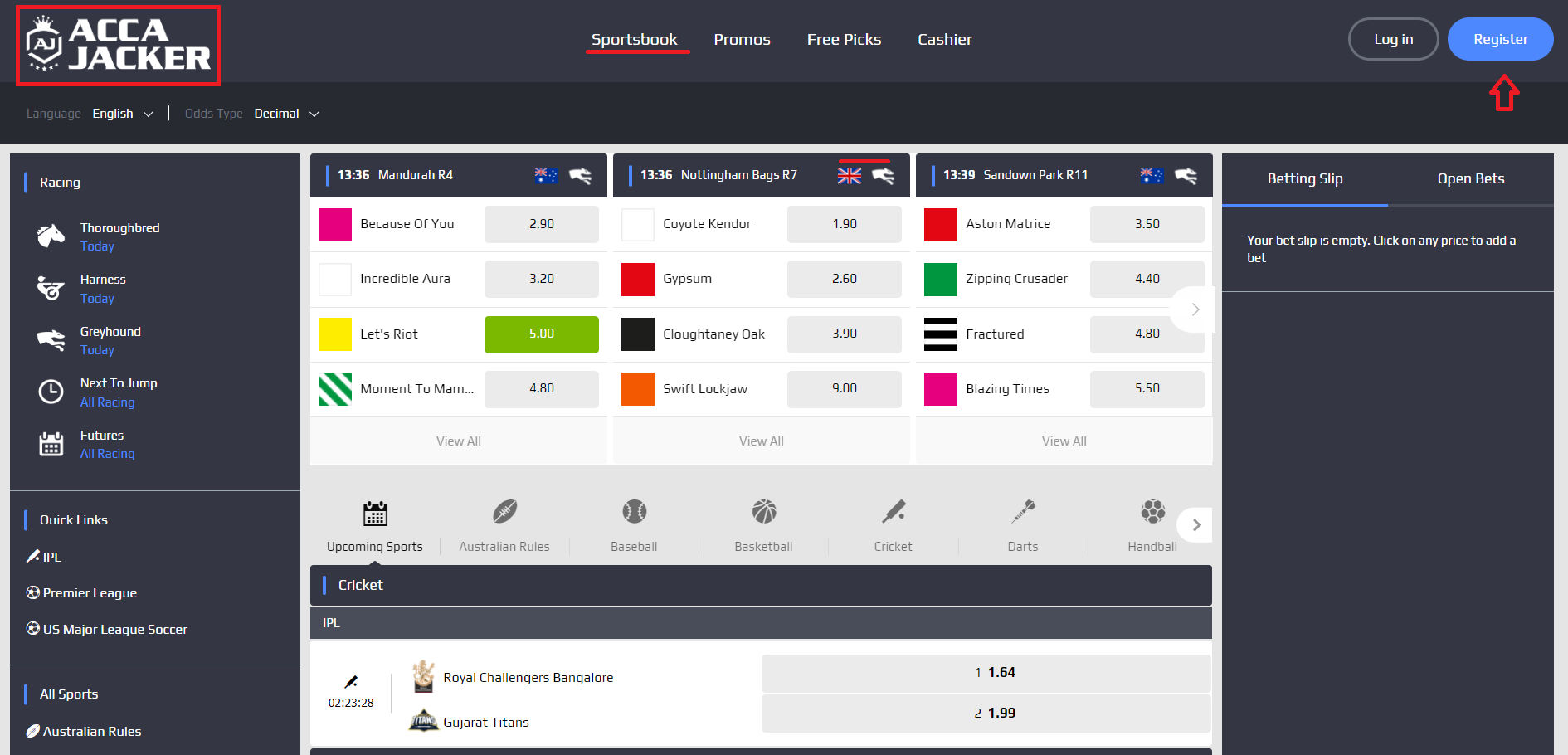Select the Cricket bat icon in sports bar
1568x755 pixels.
tap(894, 511)
